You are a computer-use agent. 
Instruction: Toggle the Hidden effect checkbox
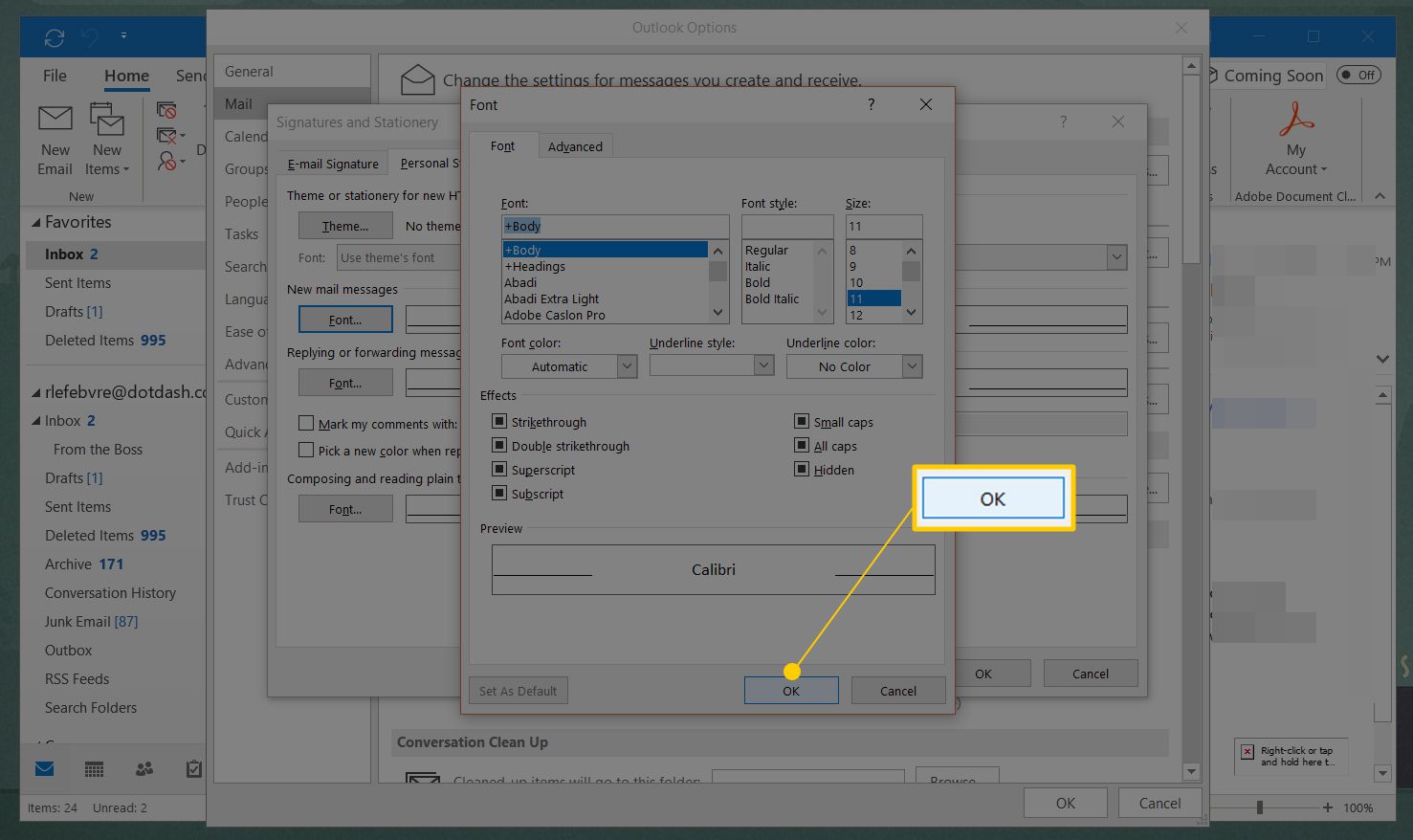802,469
